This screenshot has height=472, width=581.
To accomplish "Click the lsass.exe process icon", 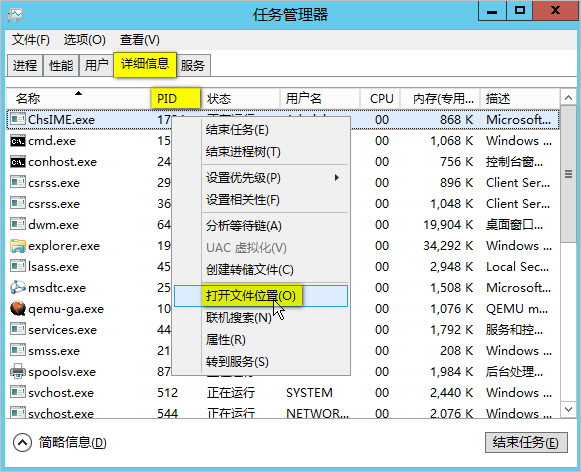I will [18, 266].
